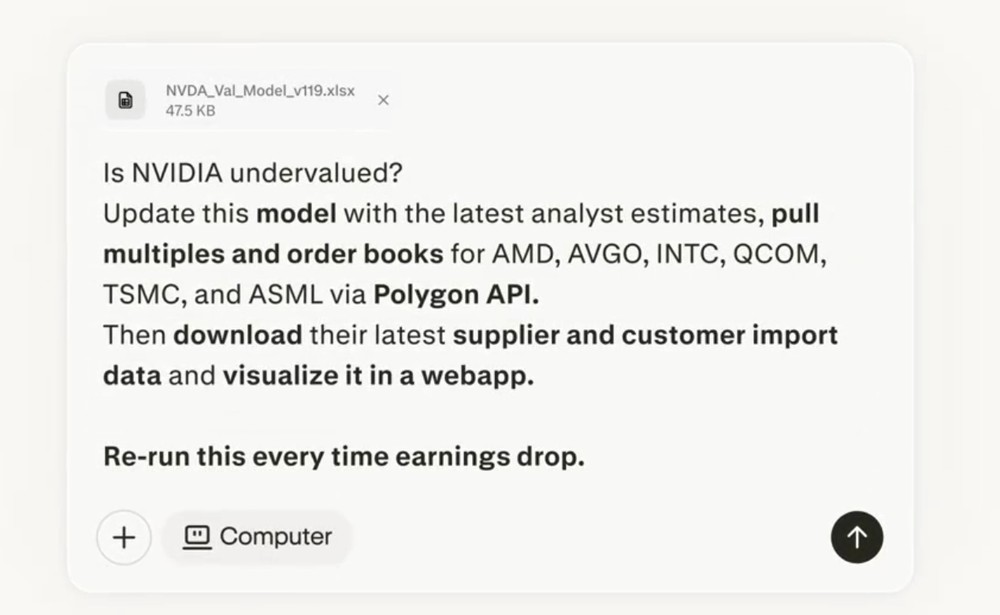
Task: Click the spreadsheet file icon on attachment
Action: [x=125, y=100]
